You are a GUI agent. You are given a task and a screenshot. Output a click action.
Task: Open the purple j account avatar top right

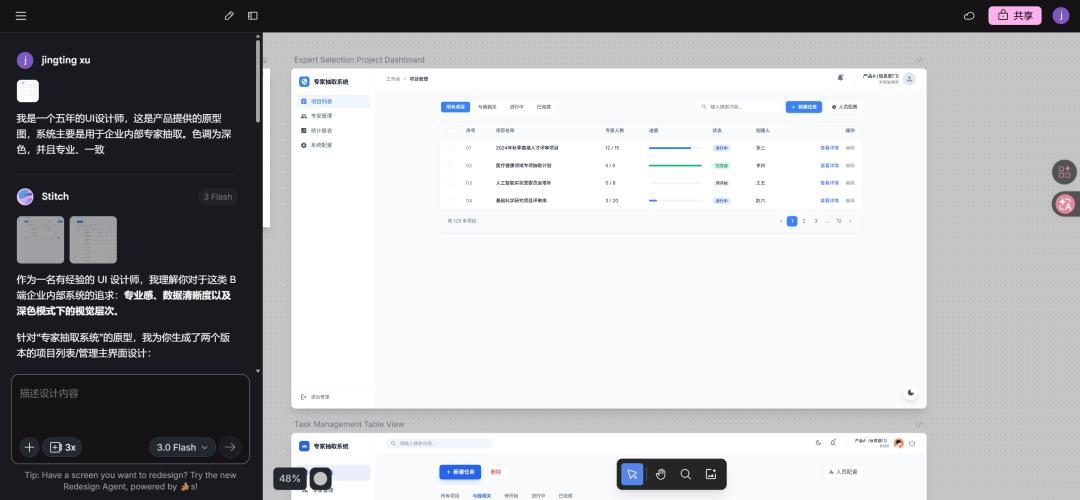tap(1061, 16)
